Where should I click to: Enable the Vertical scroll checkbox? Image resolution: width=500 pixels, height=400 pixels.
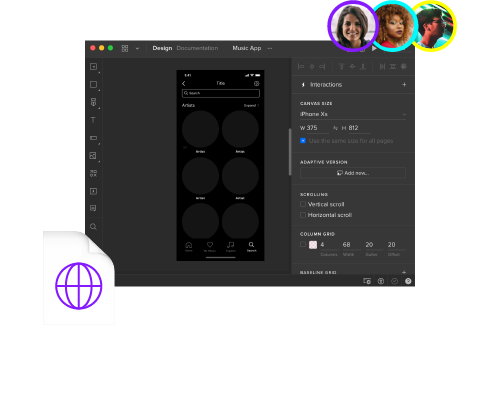[x=303, y=204]
